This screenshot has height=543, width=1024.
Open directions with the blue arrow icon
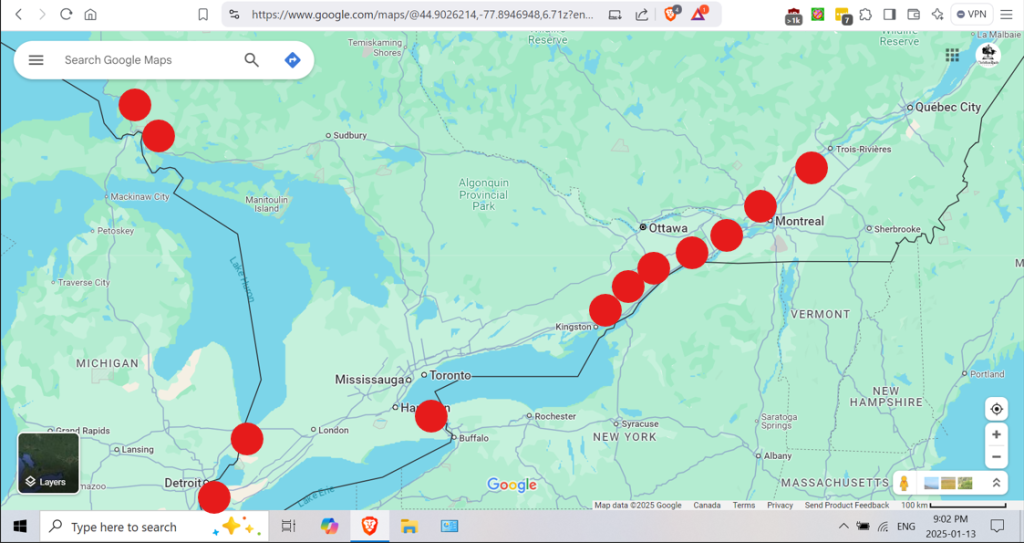coord(293,60)
